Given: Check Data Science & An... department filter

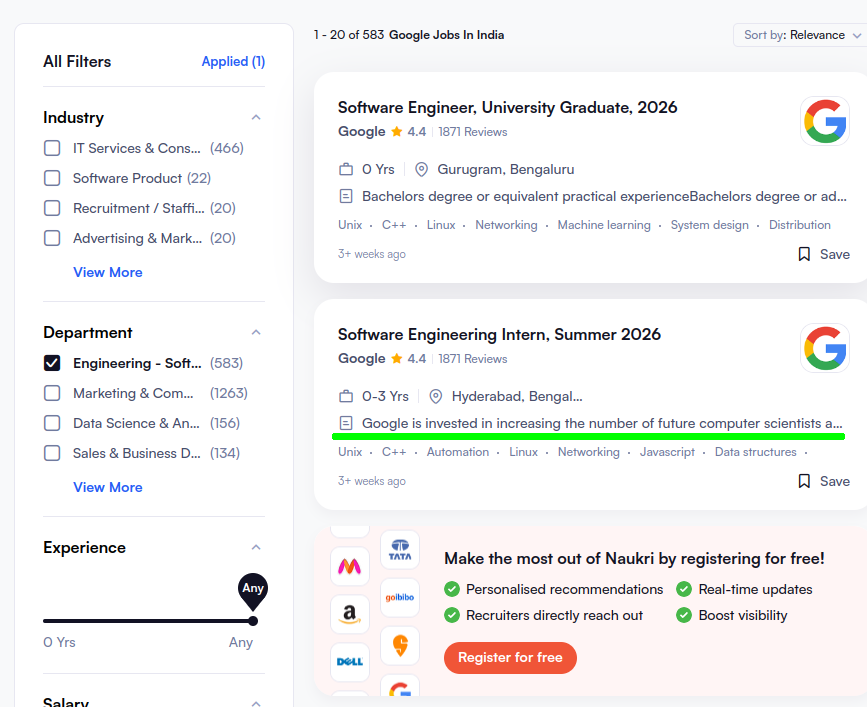Looking at the screenshot, I should (52, 423).
